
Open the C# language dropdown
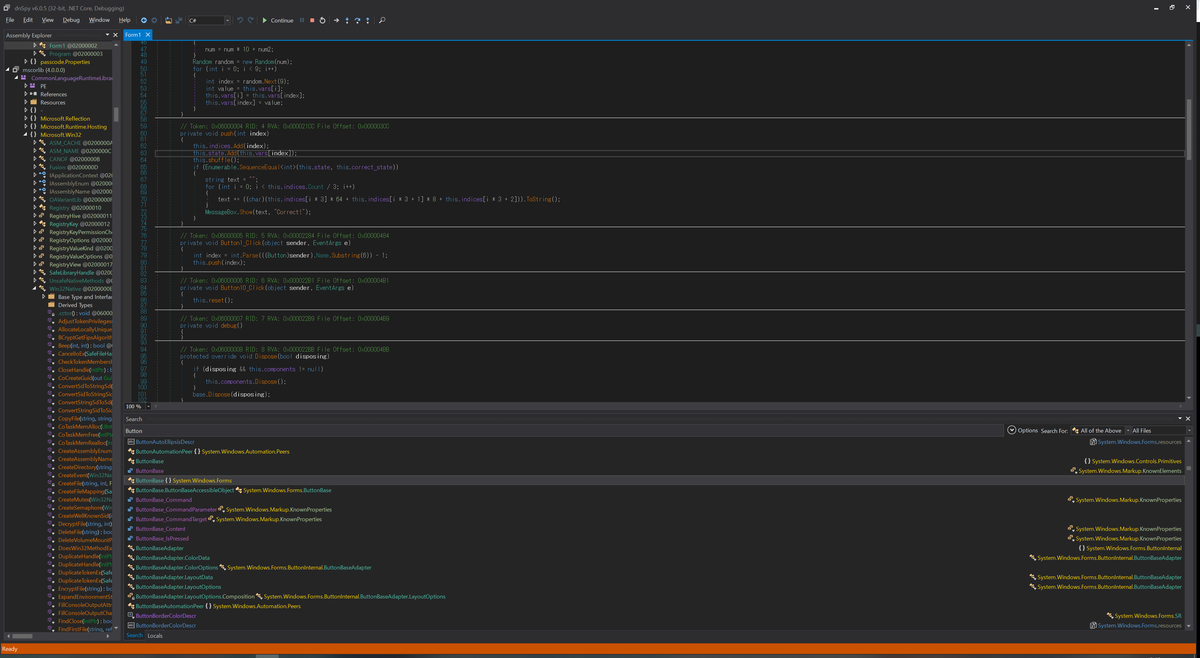[x=210, y=20]
